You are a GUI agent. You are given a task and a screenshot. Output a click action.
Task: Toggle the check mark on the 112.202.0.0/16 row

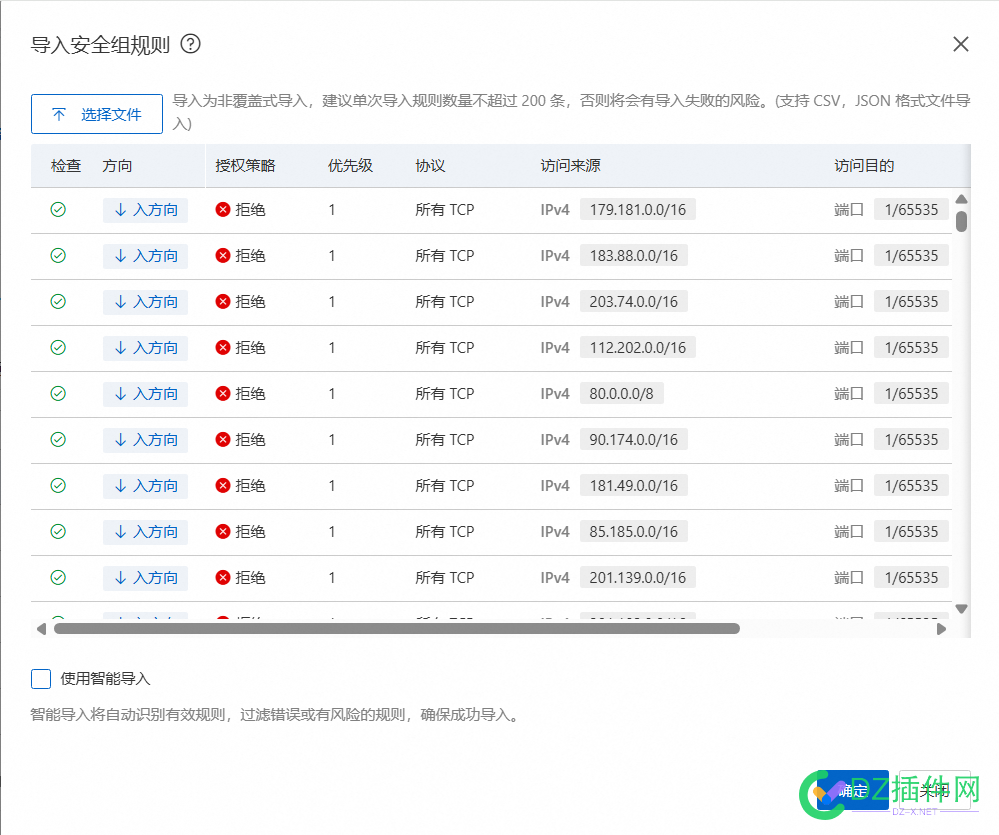point(58,347)
